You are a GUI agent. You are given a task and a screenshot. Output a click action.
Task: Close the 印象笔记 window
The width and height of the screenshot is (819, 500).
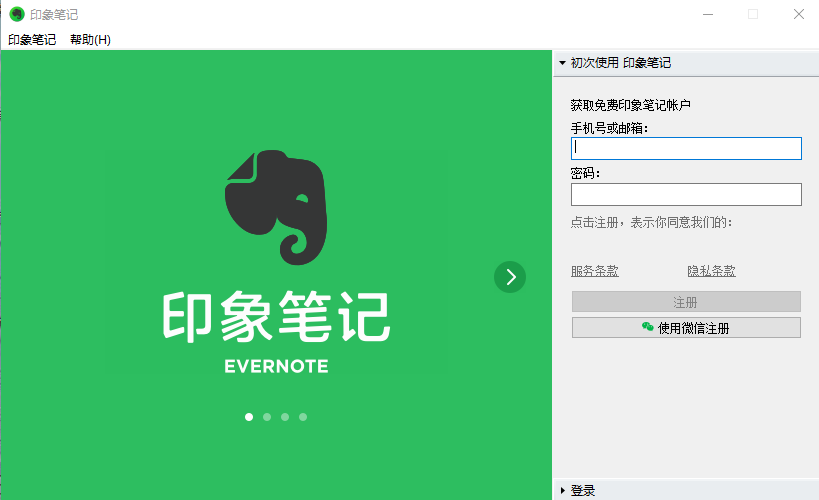click(798, 14)
